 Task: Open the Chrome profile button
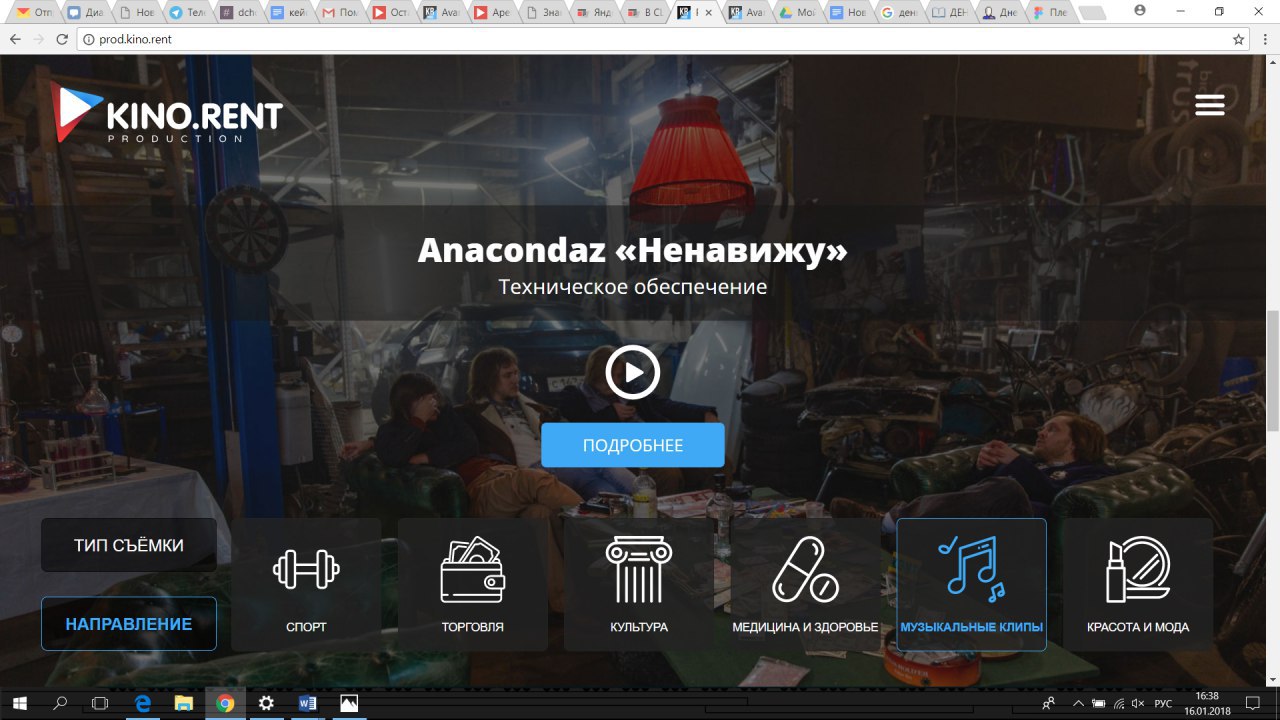(1140, 10)
